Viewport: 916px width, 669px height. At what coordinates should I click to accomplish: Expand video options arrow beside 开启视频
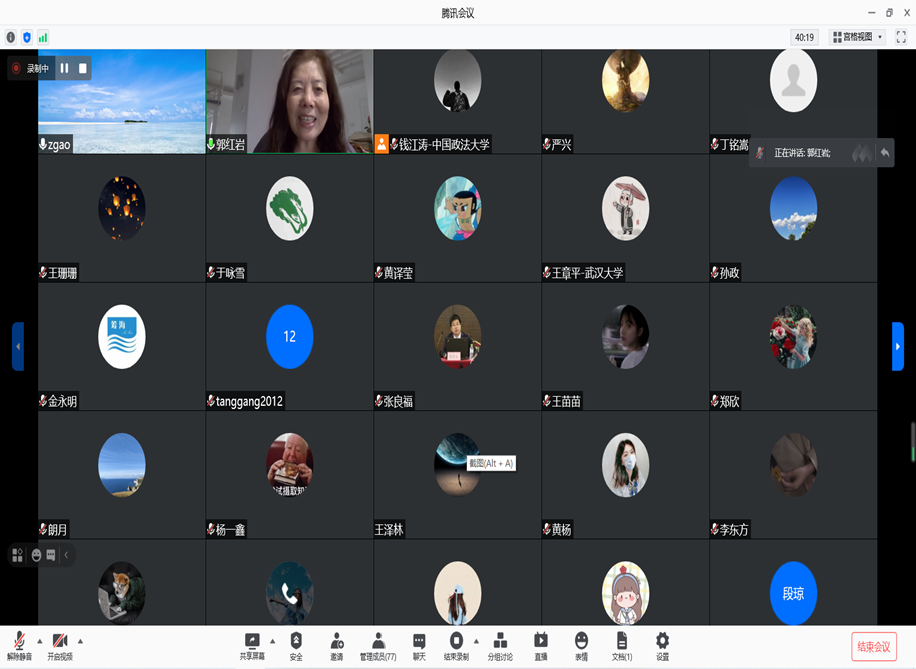pos(80,641)
